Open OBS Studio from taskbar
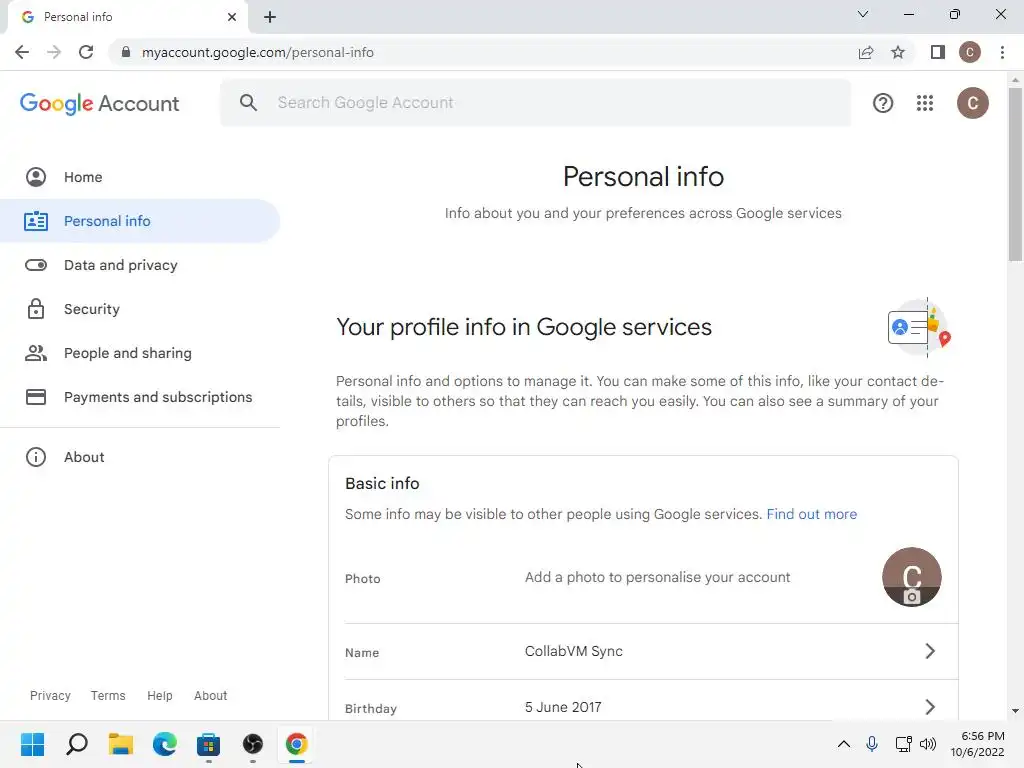This screenshot has width=1024, height=768. click(x=253, y=744)
